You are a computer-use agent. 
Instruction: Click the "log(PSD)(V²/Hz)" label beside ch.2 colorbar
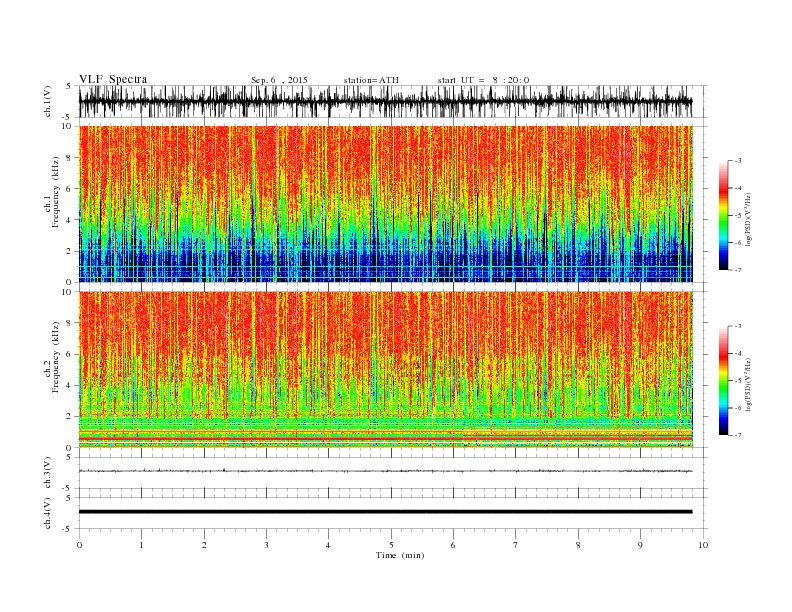748,384
